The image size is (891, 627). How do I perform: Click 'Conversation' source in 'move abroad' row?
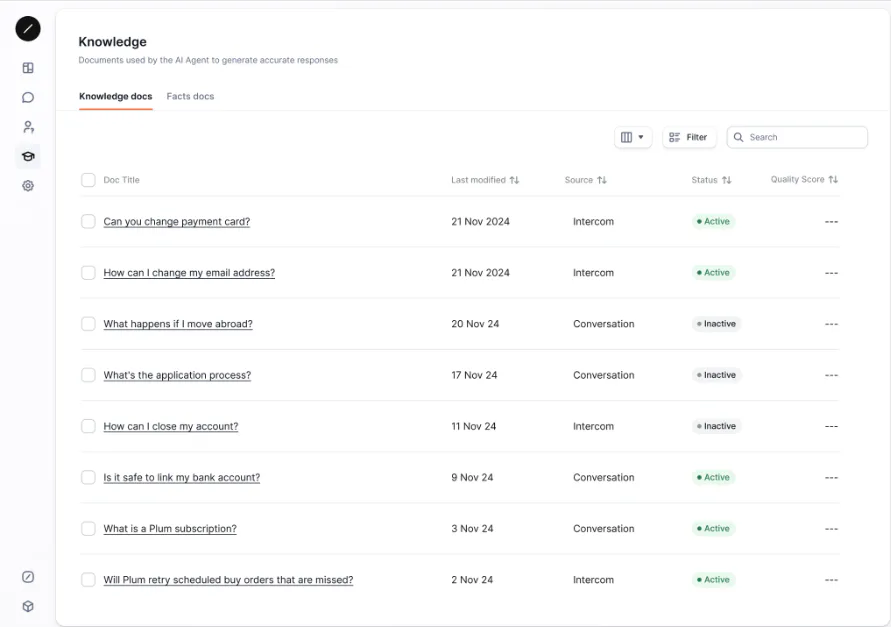click(x=603, y=324)
